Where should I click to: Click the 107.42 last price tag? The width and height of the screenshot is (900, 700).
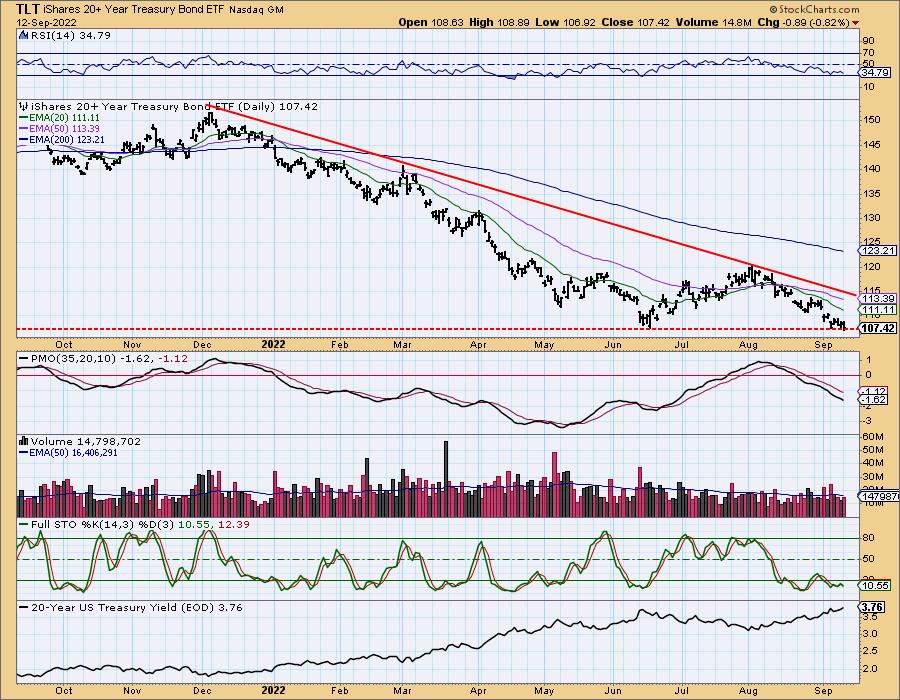[x=877, y=328]
